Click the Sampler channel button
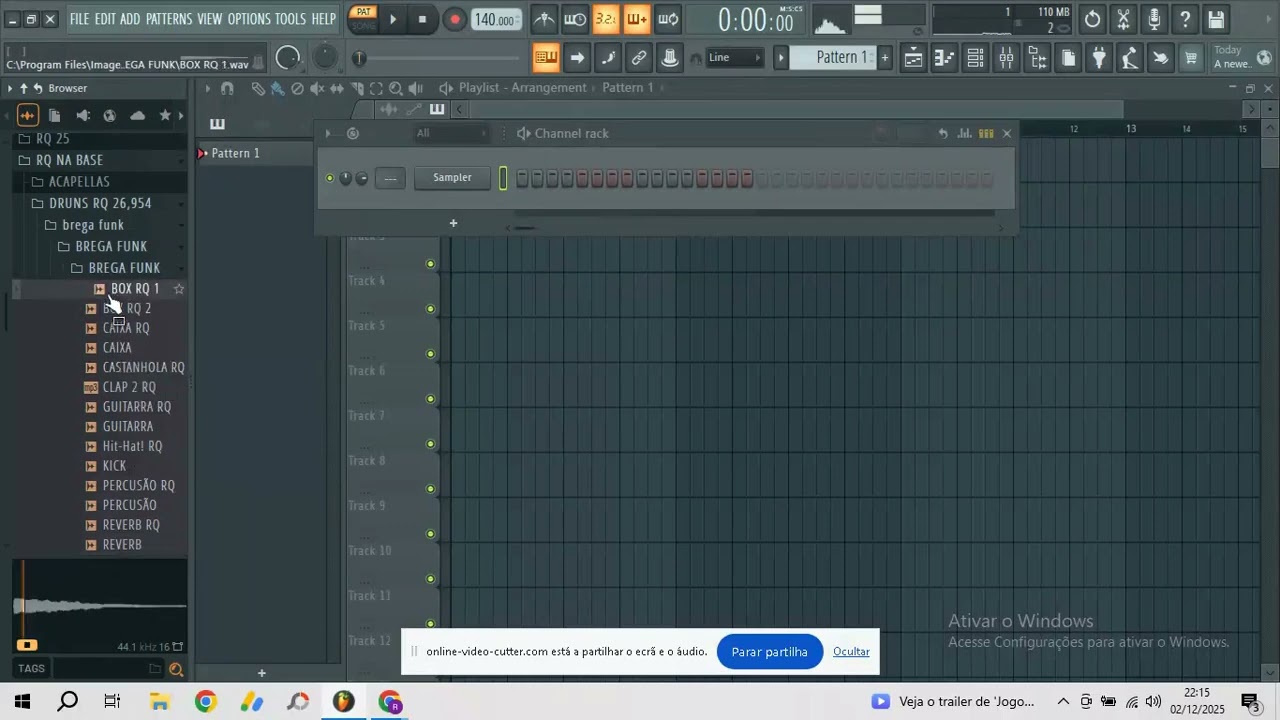This screenshot has width=1280, height=720. pyautogui.click(x=452, y=178)
